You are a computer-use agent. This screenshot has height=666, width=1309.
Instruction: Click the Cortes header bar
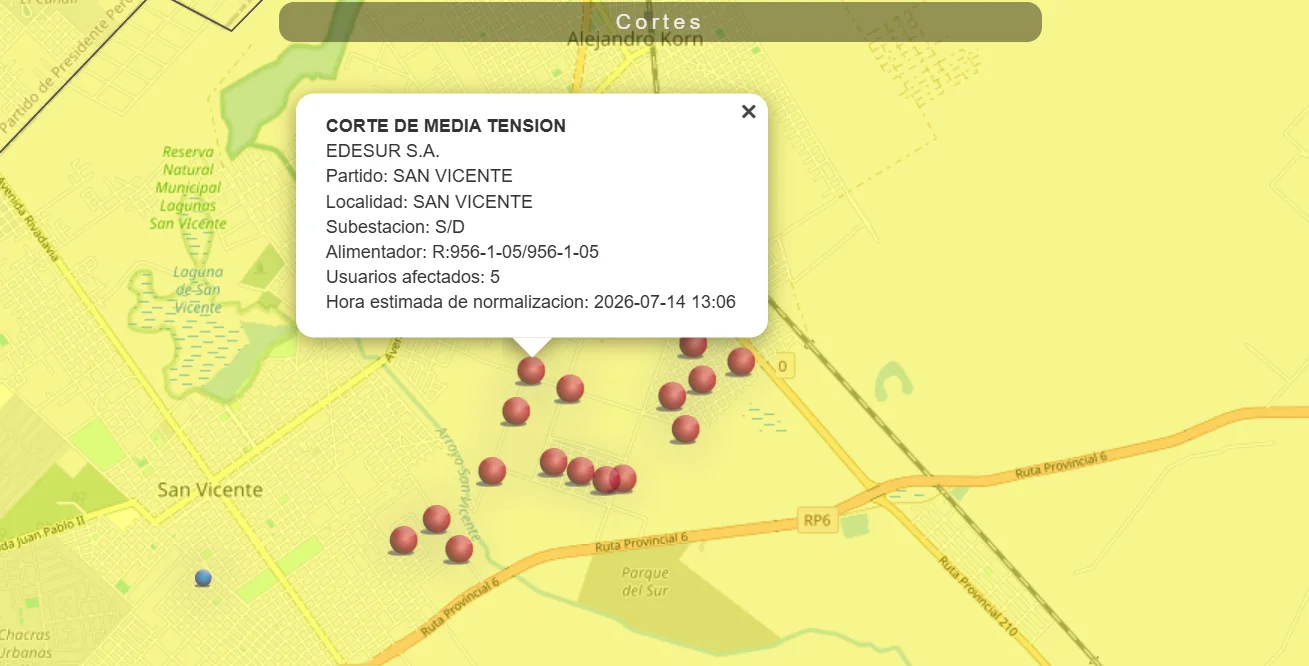click(x=660, y=22)
